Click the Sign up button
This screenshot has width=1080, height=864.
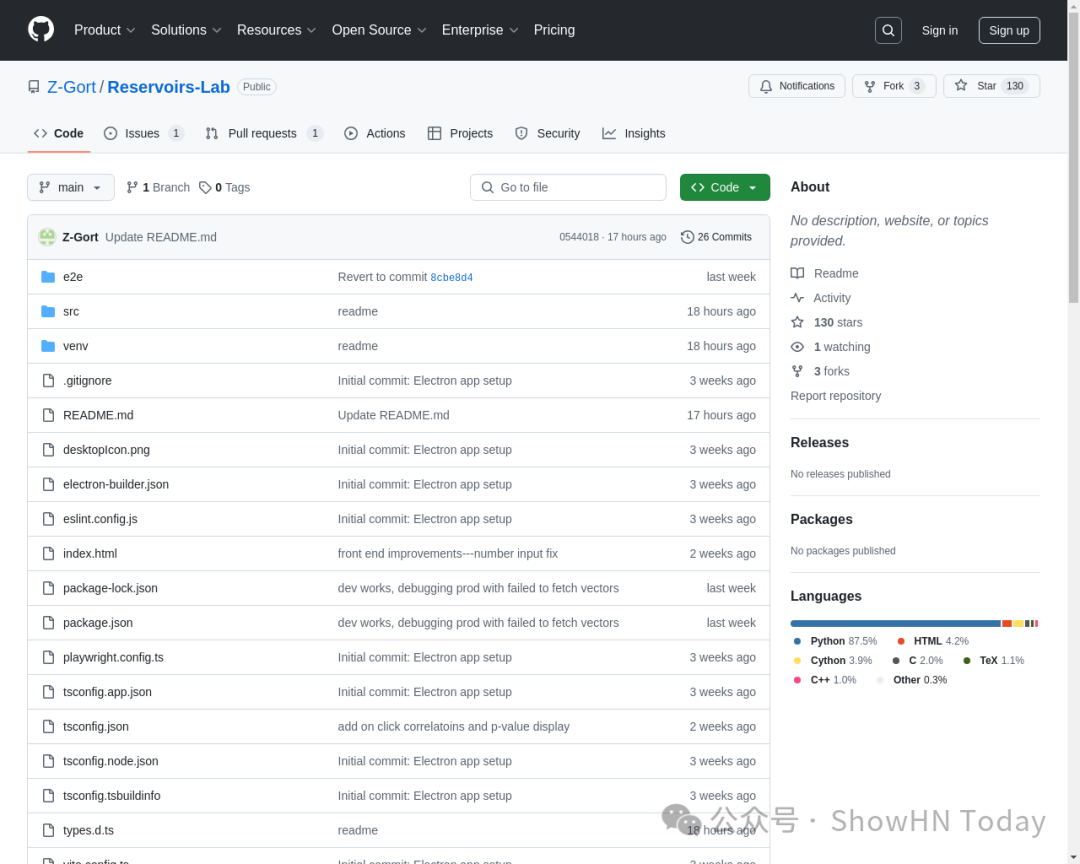[1009, 30]
